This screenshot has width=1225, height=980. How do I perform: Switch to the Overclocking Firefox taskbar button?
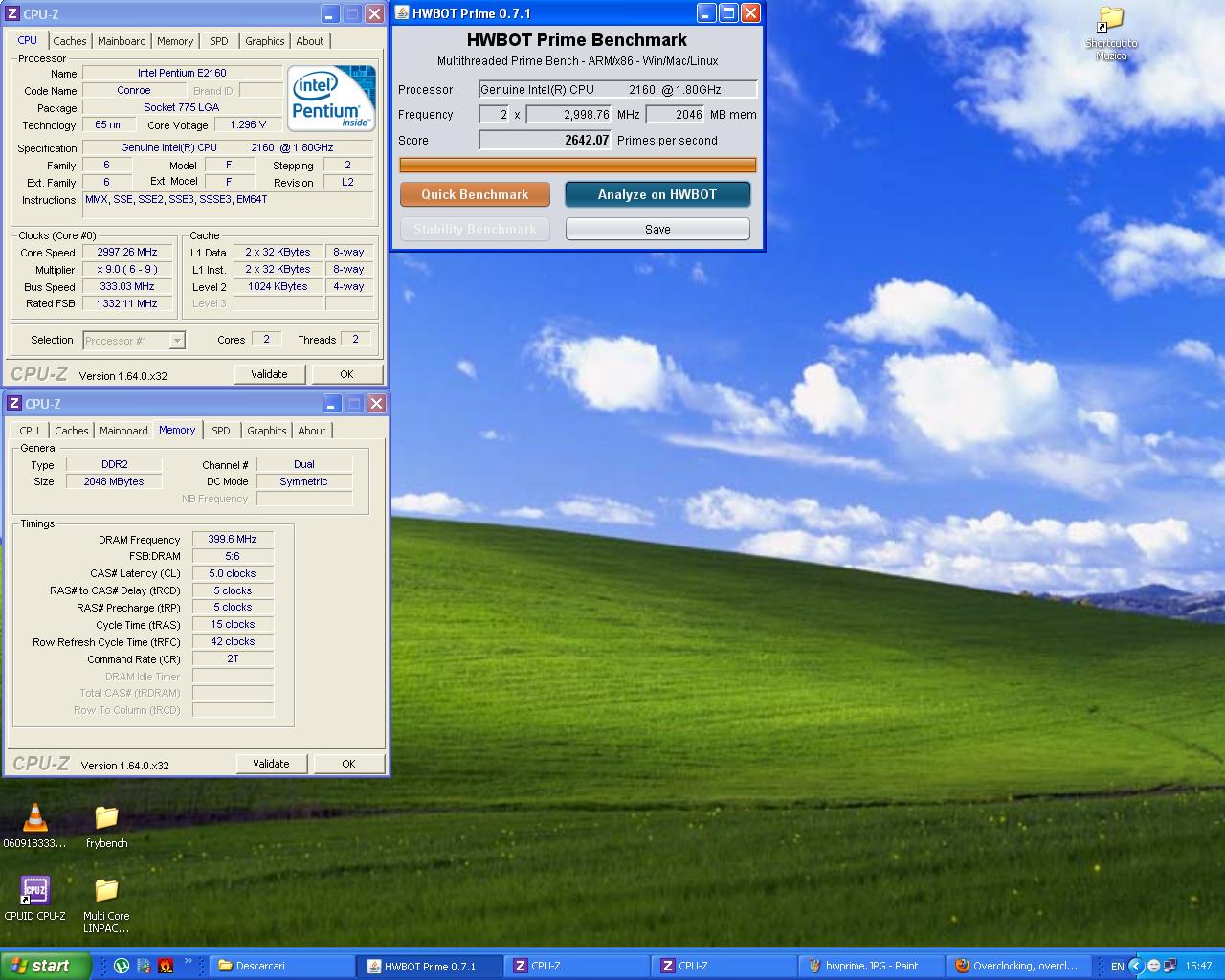(x=1018, y=966)
